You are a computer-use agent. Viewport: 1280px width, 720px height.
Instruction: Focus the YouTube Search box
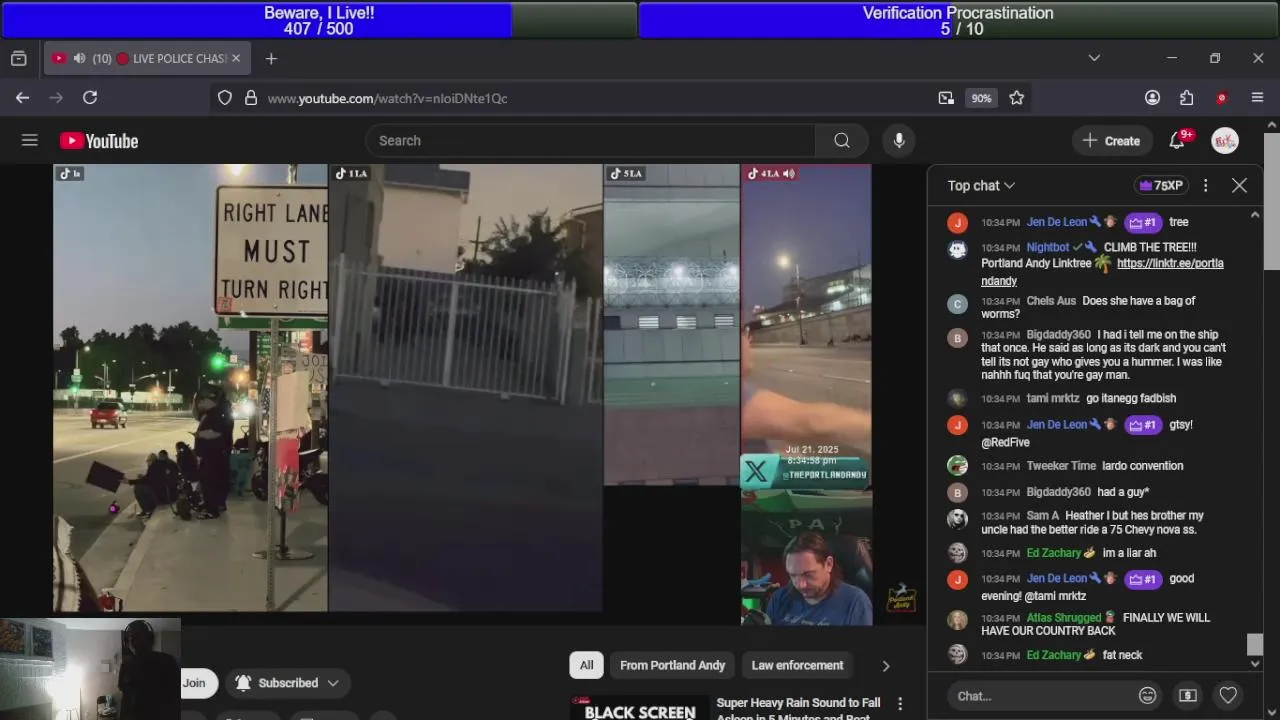click(x=590, y=141)
